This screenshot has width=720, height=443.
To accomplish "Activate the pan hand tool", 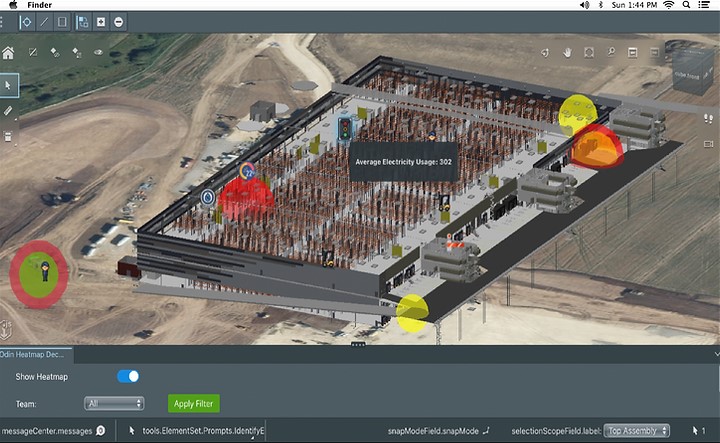I will point(567,52).
